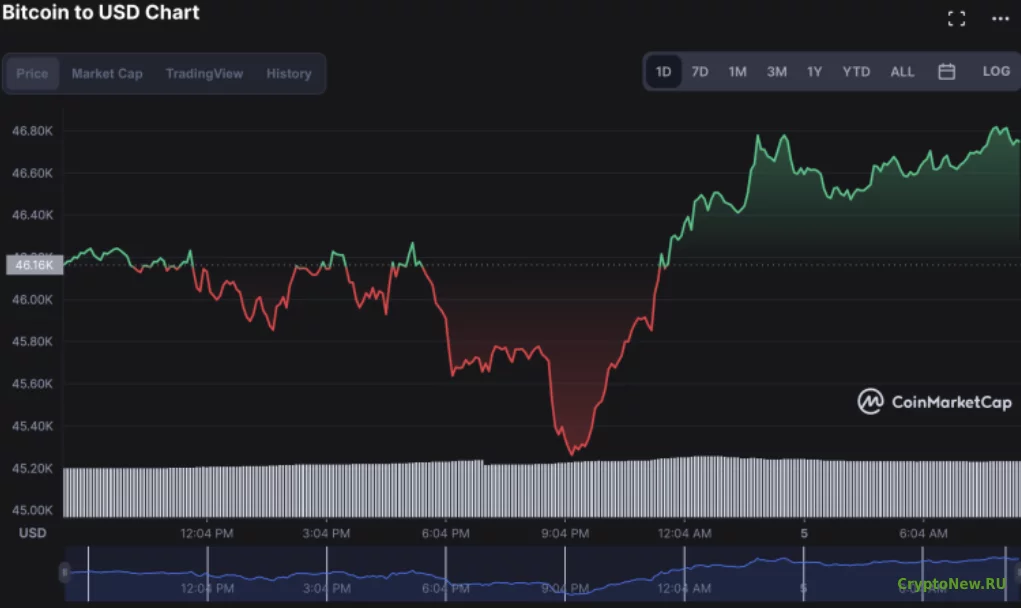This screenshot has width=1021, height=608.
Task: Switch to 3M time range
Action: click(776, 72)
